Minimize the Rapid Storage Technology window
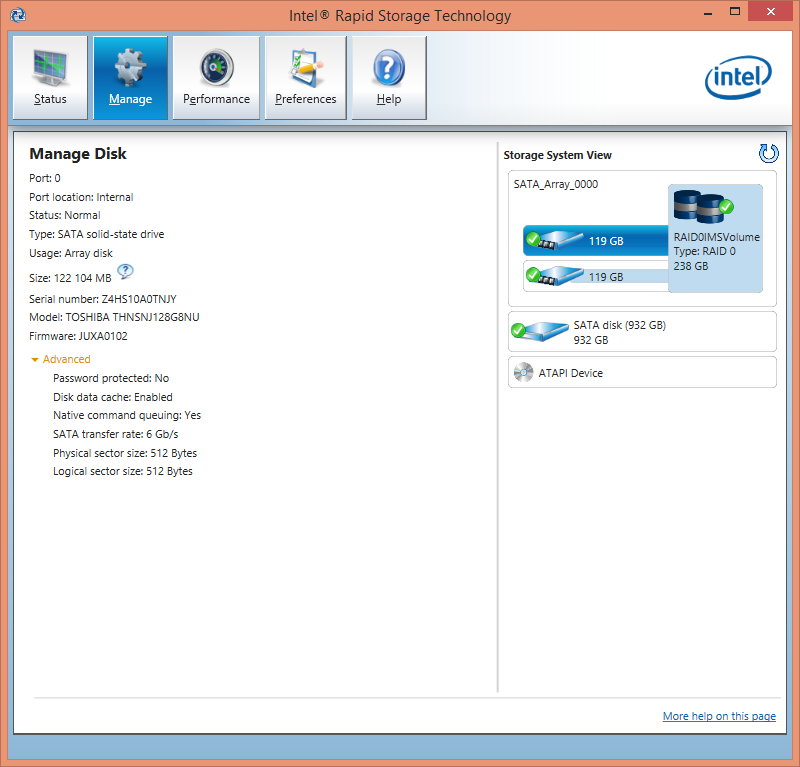The width and height of the screenshot is (800, 767). click(x=708, y=13)
